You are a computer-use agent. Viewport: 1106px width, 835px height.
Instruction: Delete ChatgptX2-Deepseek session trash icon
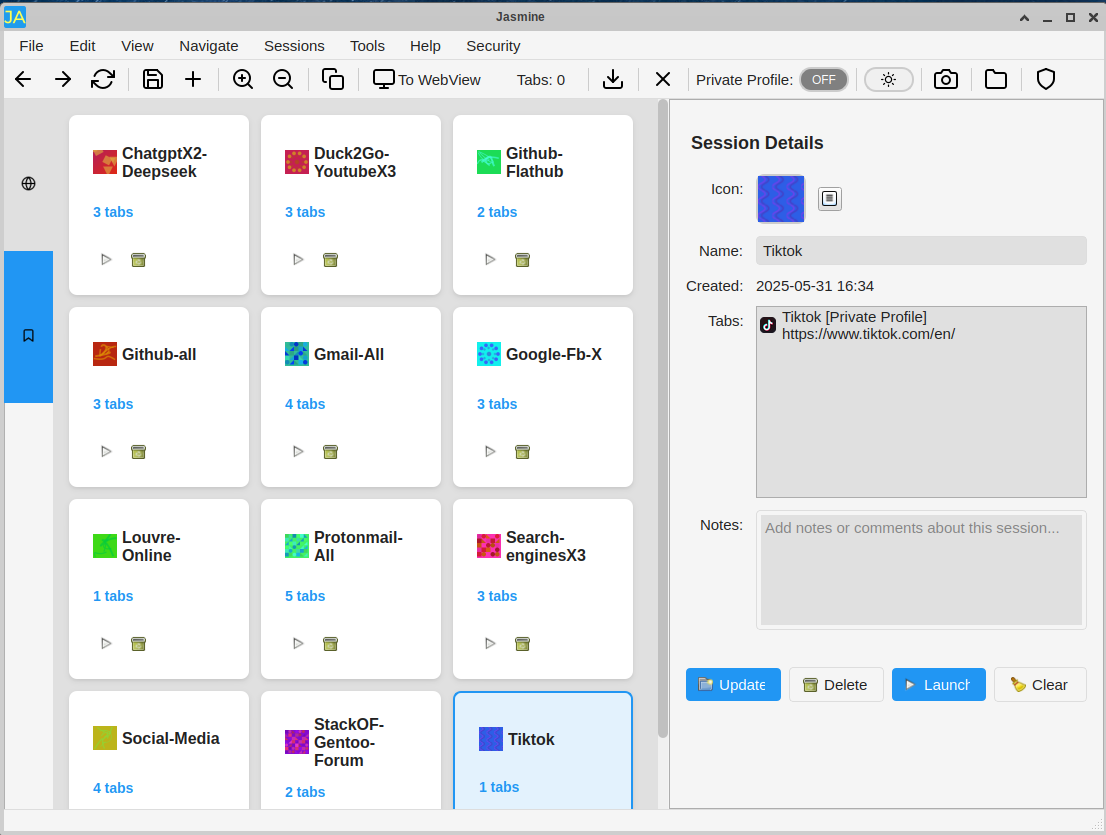138,260
